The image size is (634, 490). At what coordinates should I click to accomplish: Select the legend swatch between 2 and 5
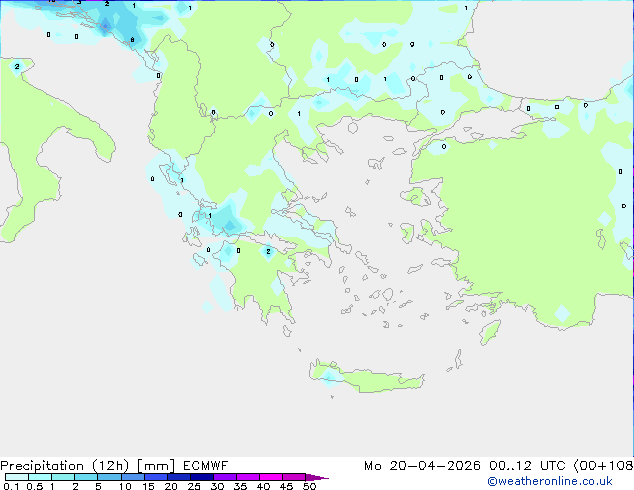click(x=86, y=477)
